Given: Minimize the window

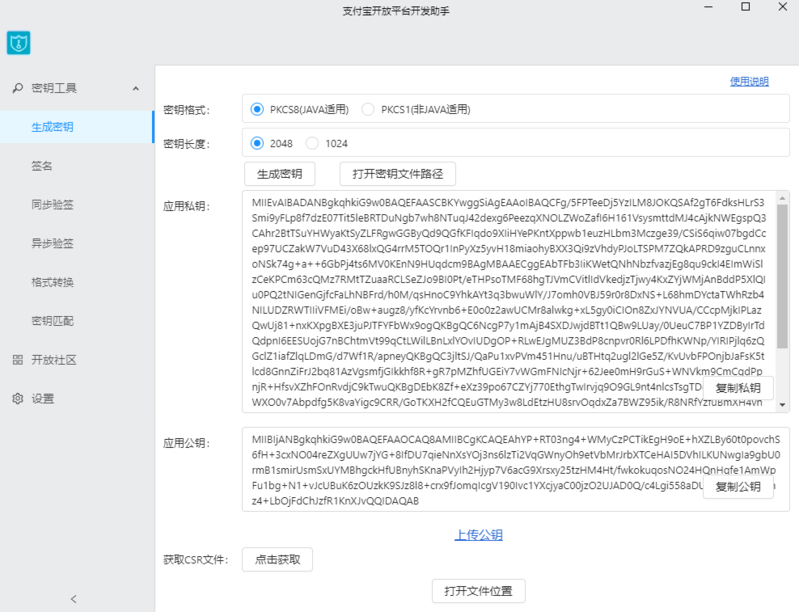Looking at the screenshot, I should pyautogui.click(x=708, y=7).
